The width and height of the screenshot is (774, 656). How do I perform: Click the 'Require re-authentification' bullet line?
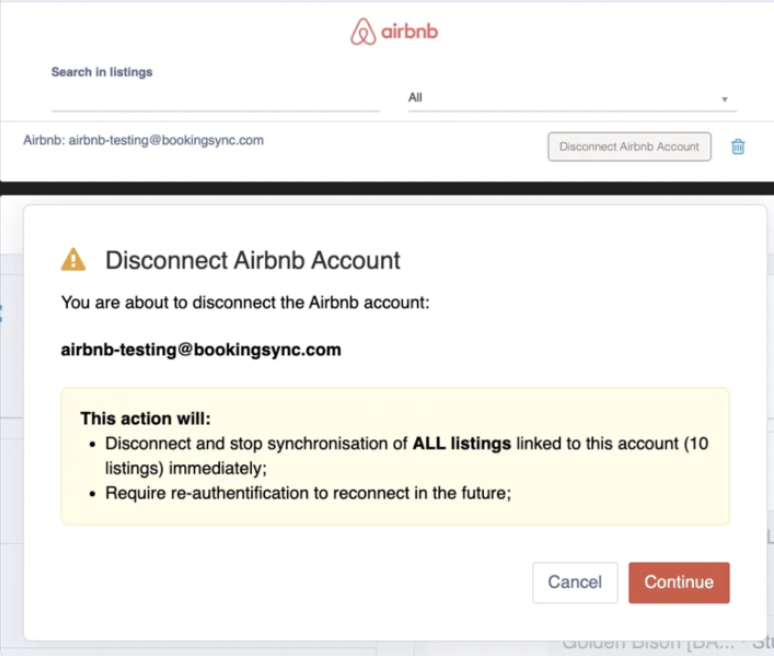coord(308,493)
